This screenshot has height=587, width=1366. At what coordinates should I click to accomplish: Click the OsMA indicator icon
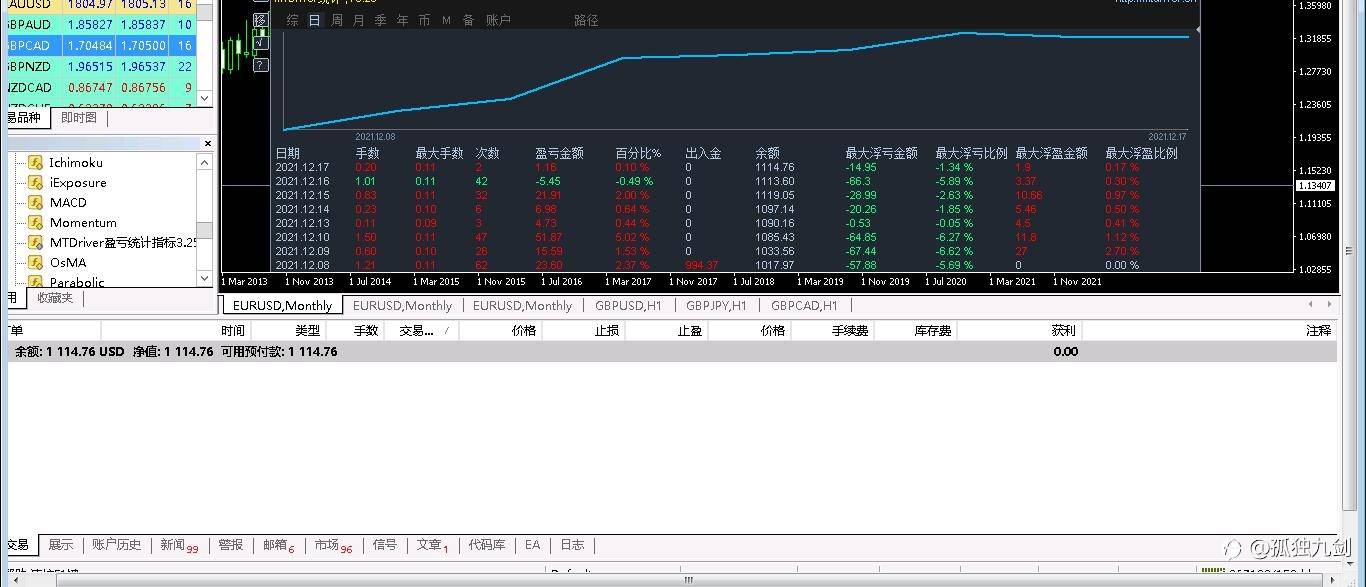point(35,262)
